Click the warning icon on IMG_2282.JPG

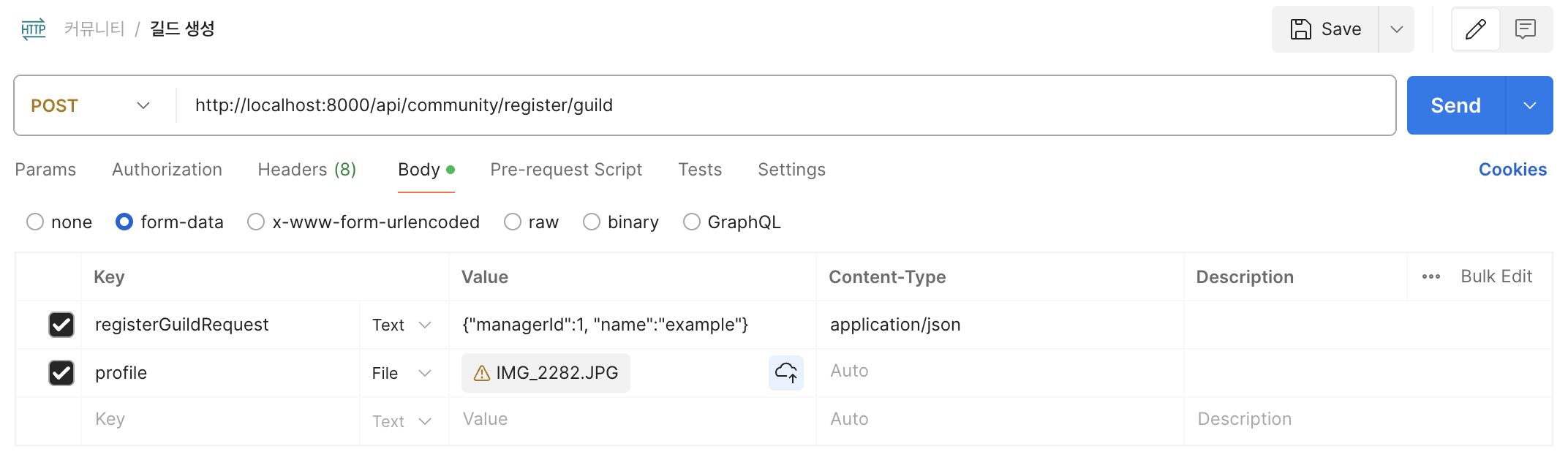click(482, 374)
